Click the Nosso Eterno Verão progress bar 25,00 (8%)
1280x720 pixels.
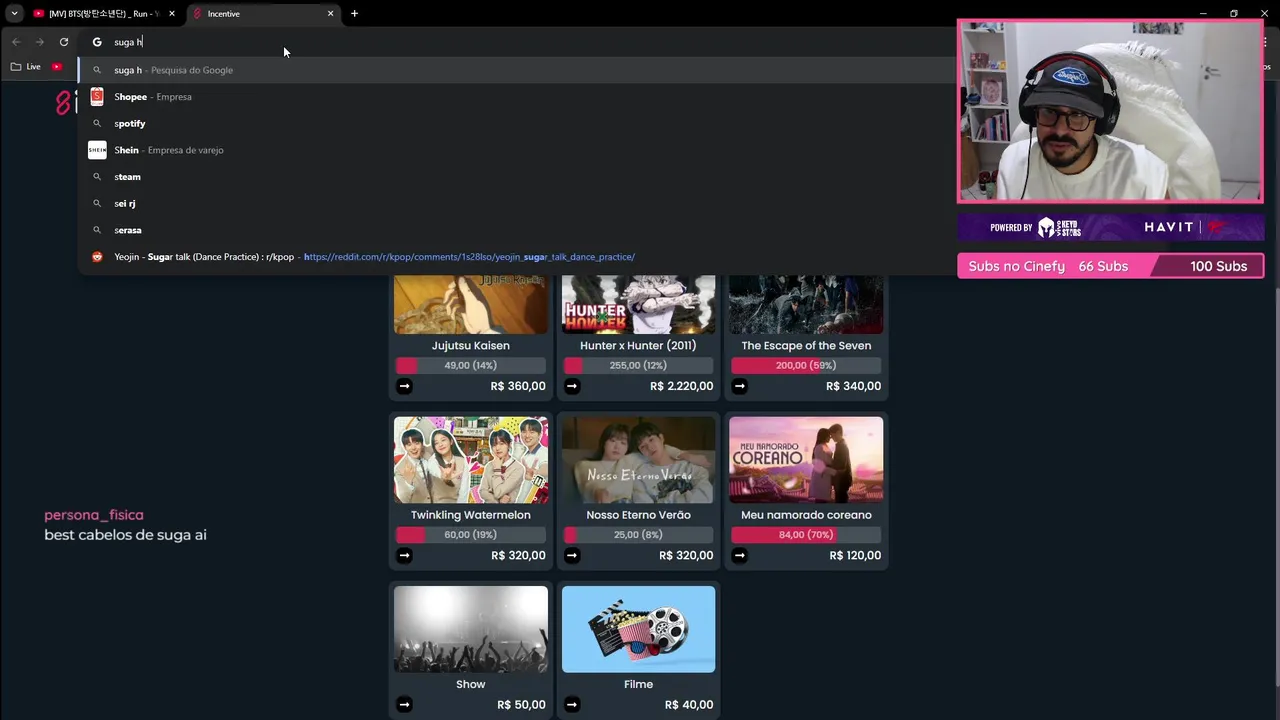coord(638,535)
